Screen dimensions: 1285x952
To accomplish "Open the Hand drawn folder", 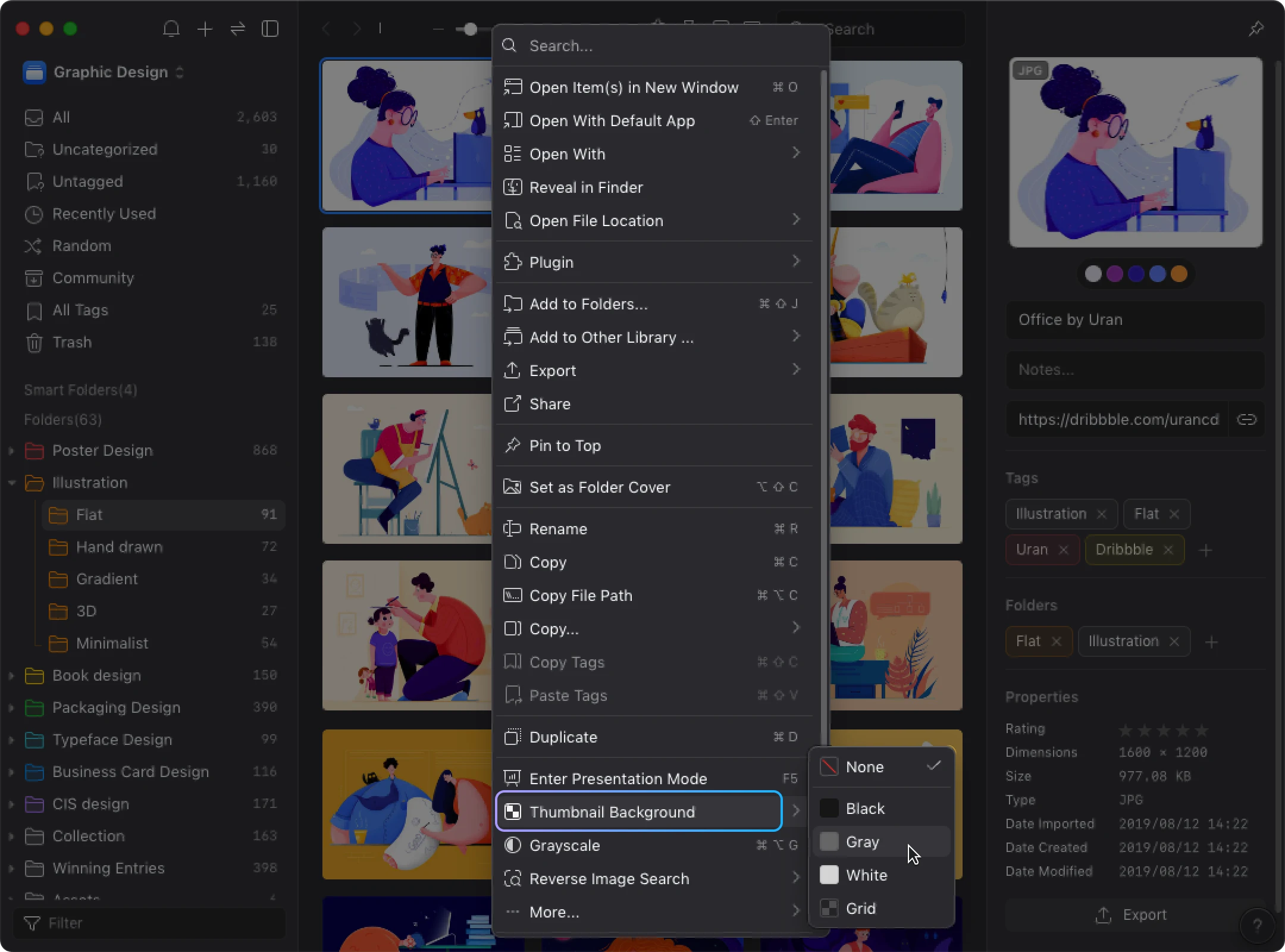I will click(164, 547).
